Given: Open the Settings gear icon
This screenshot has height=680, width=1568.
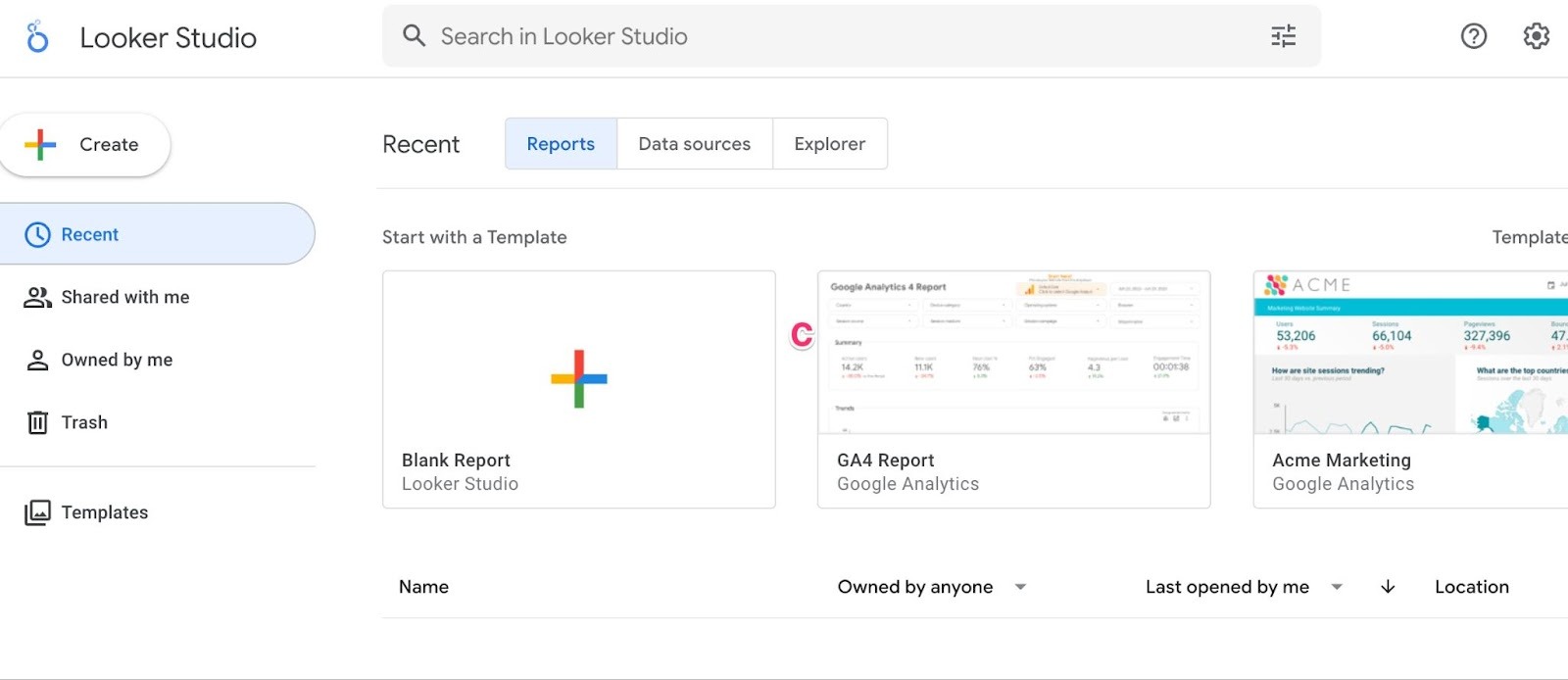Looking at the screenshot, I should pos(1536,36).
